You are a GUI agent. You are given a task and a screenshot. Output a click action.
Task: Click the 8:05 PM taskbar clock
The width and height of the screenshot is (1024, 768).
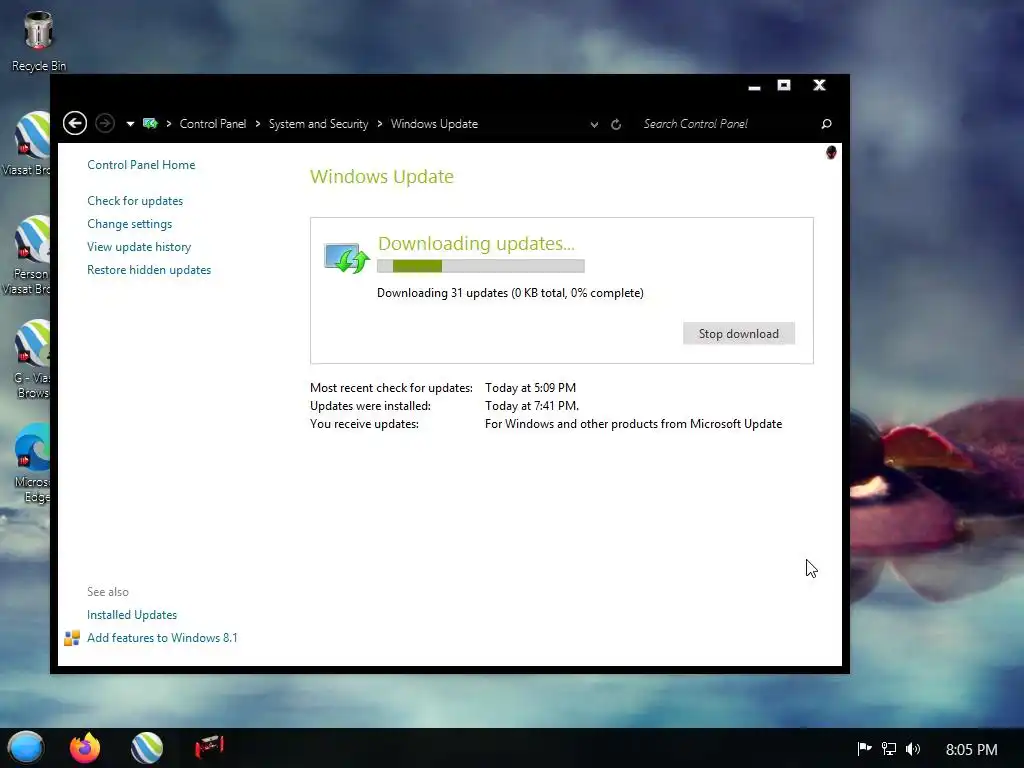tap(971, 749)
